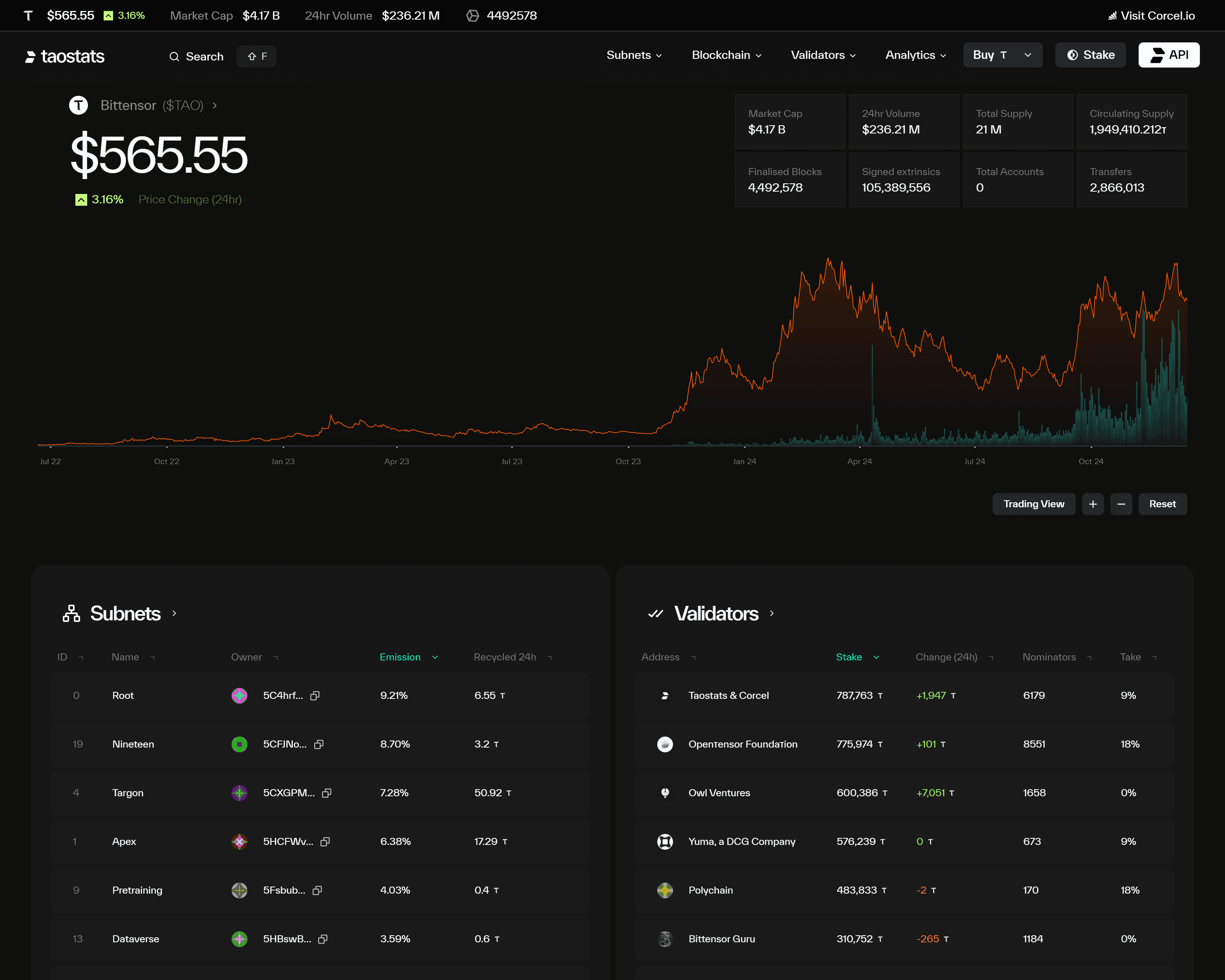Sort subnets by Owner column

pos(254,657)
